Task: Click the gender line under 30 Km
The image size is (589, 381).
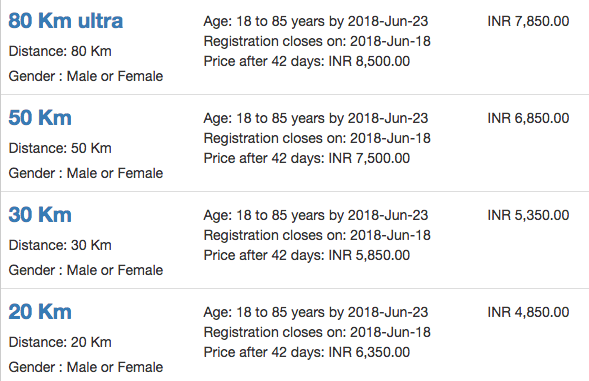Action: 86,270
